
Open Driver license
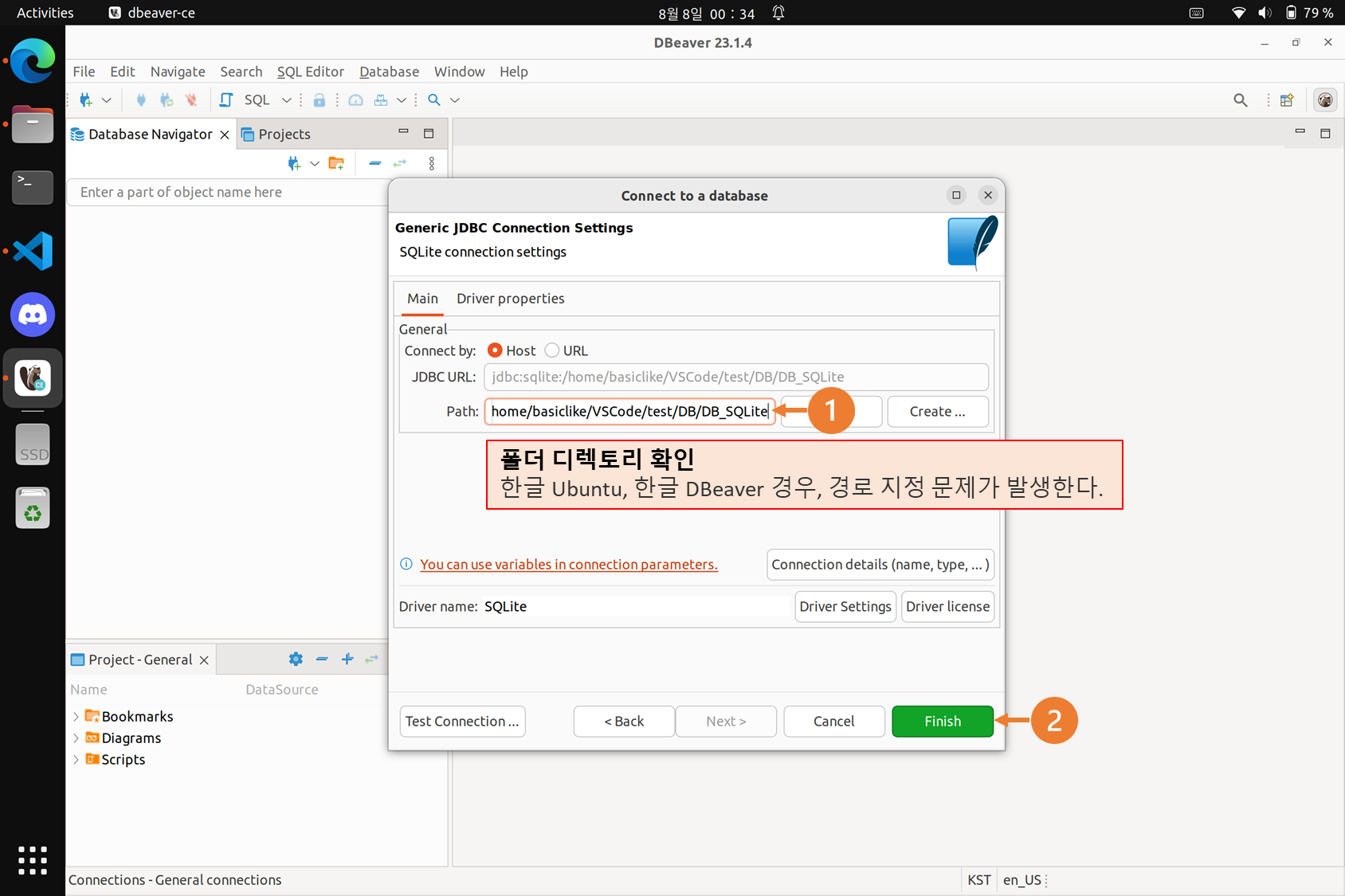947,607
